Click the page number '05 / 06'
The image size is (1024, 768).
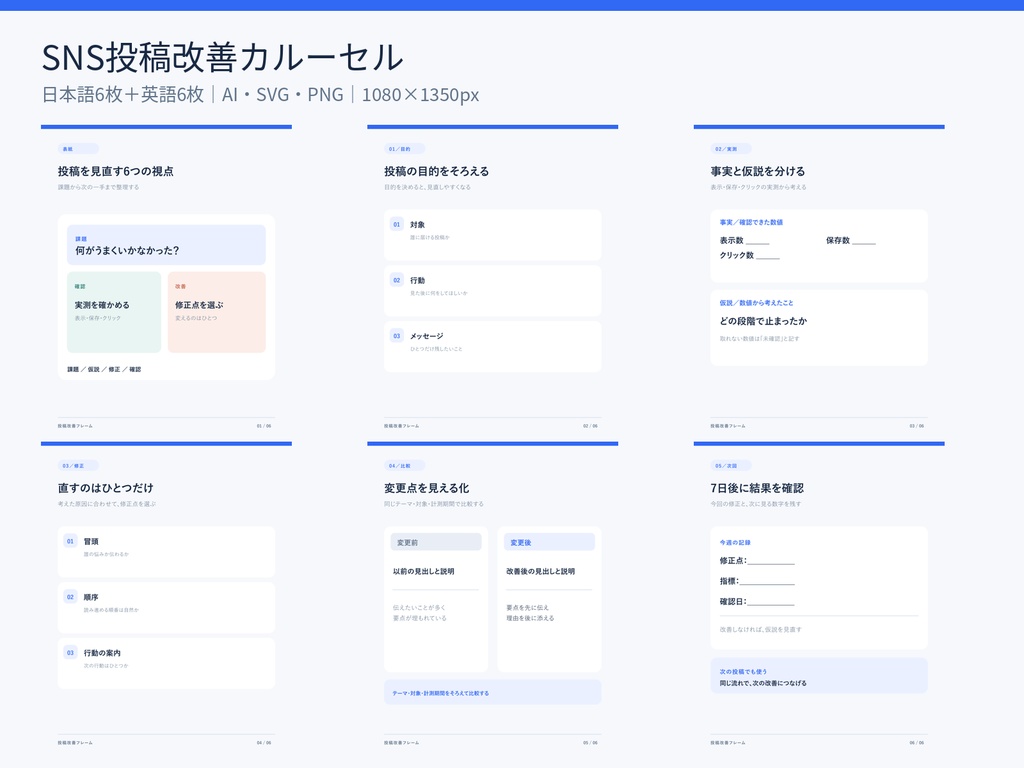(x=590, y=743)
